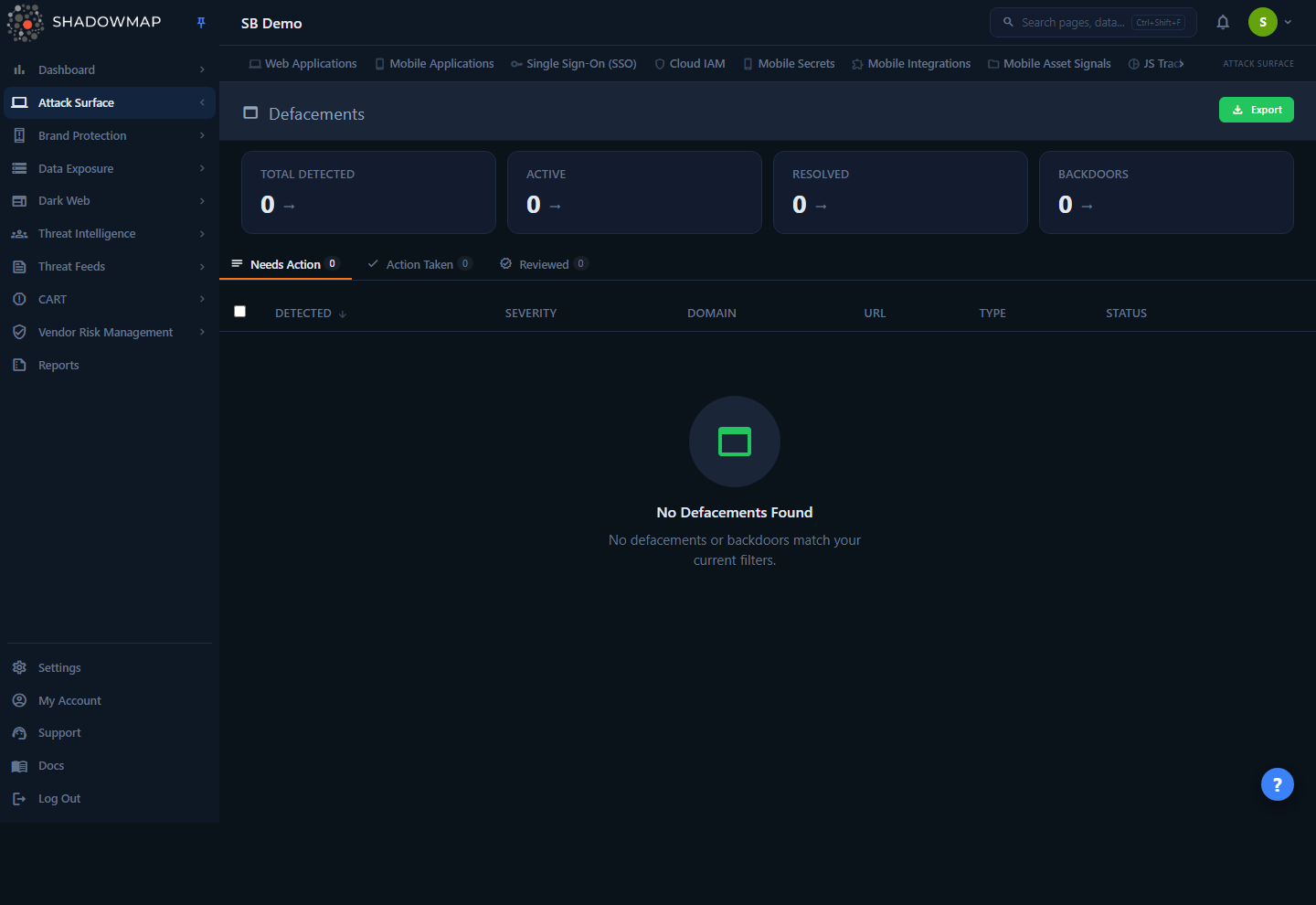Click the Resolved stat card
Image resolution: width=1316 pixels, height=905 pixels.
point(900,192)
